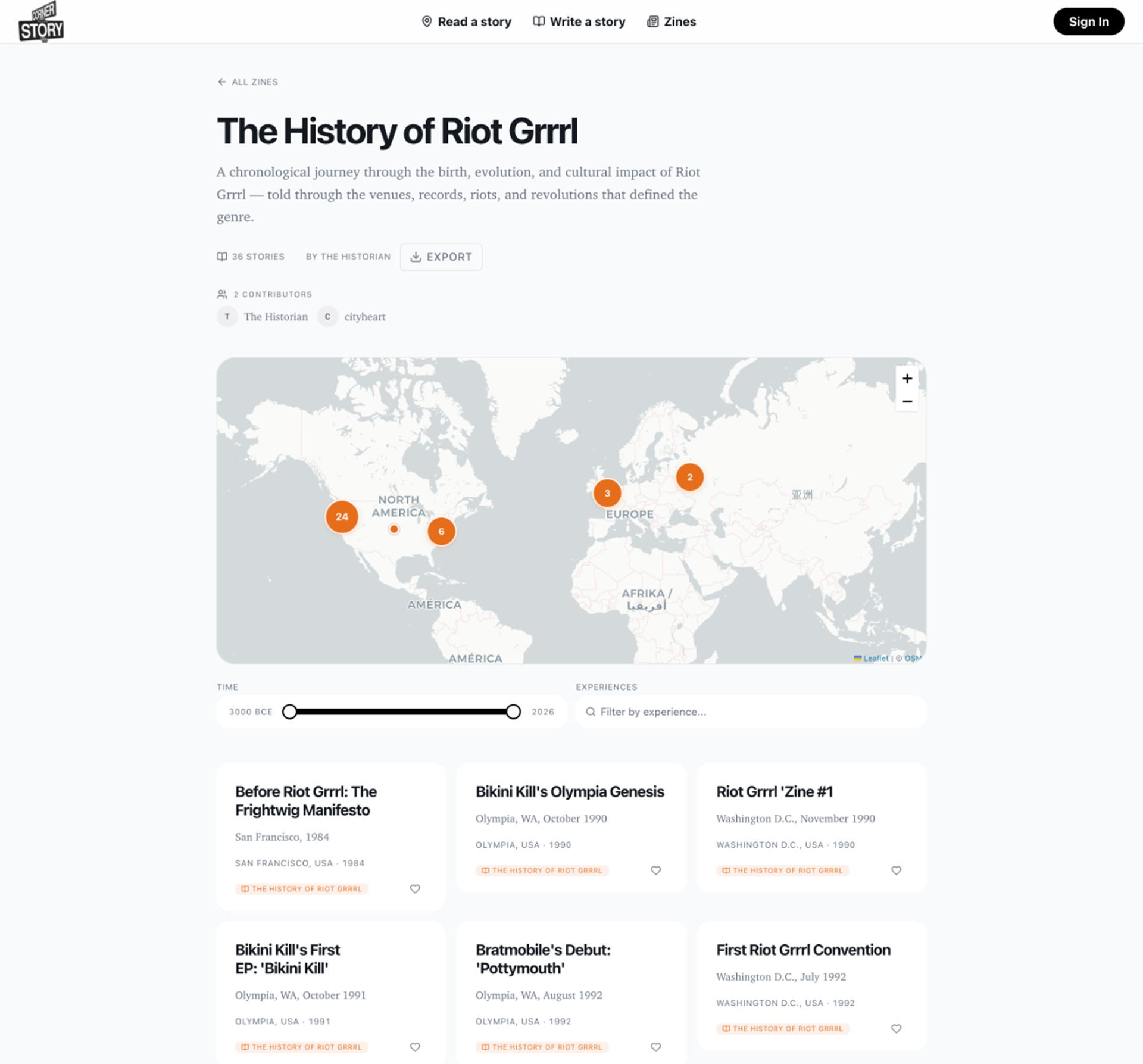Like the Riot Grrrl 'Zine #1 story
The image size is (1143, 1064).
click(x=896, y=870)
